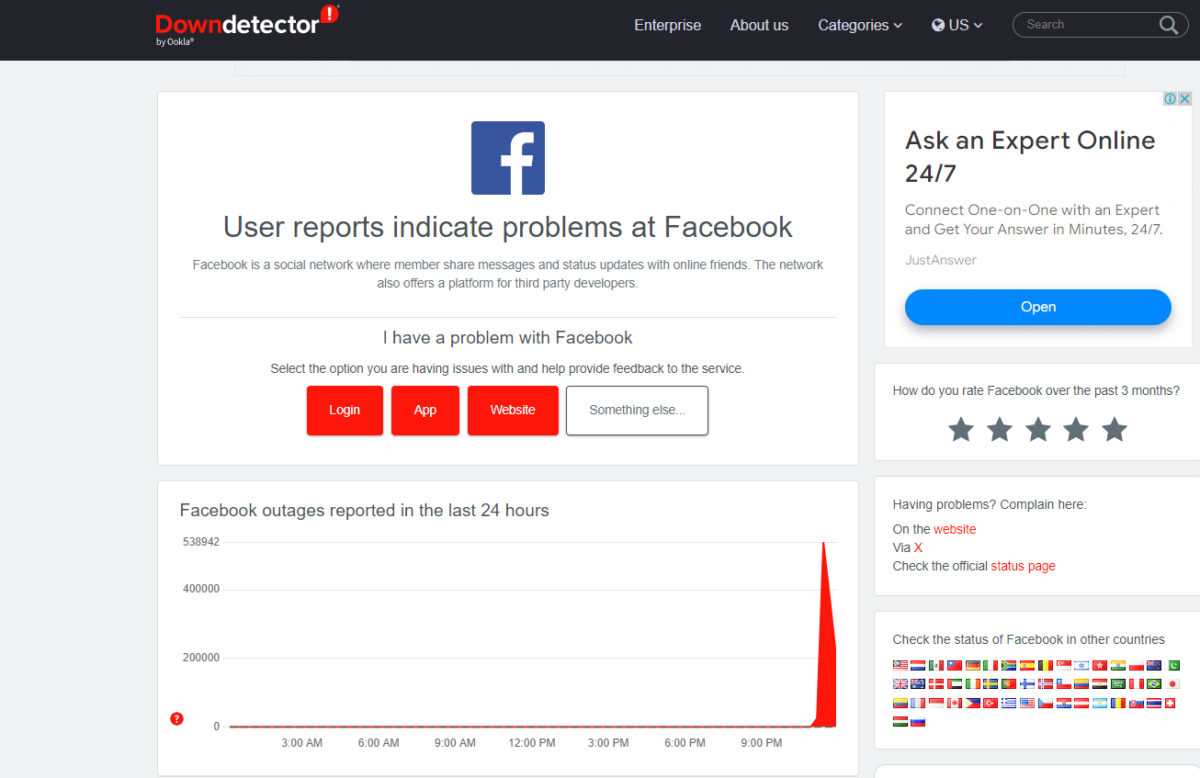The image size is (1200, 778).
Task: Expand the Categories dropdown
Action: 860,25
